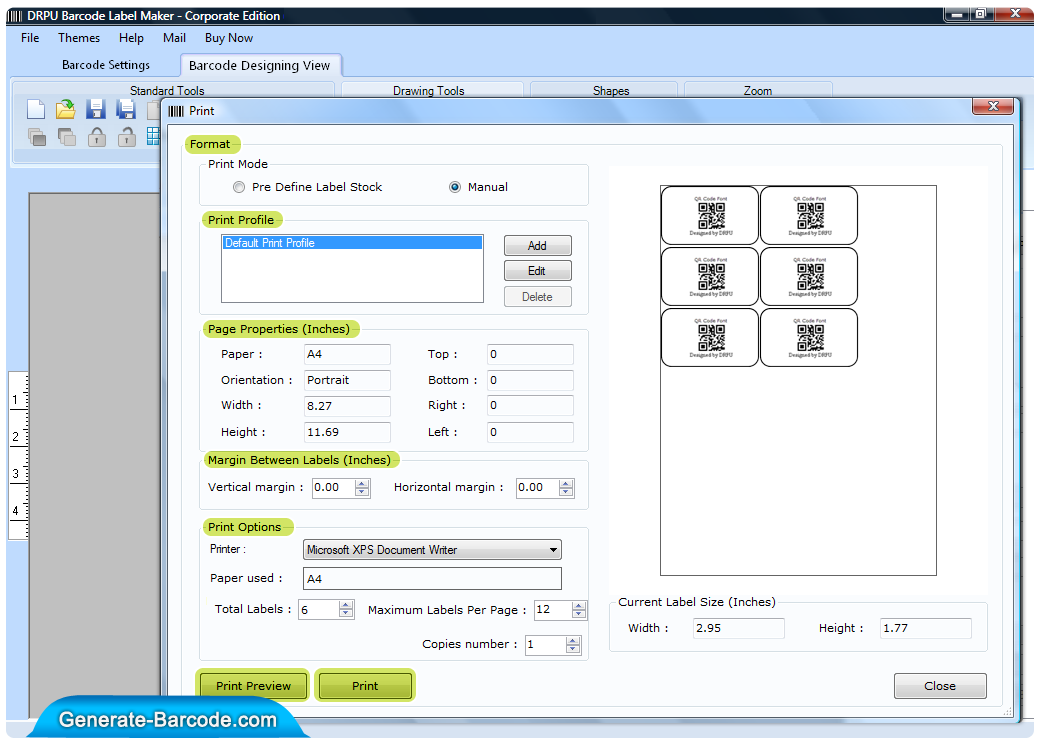Screen dimensions: 1045x744
Task: Click the Horizontal margin value field
Action: click(x=537, y=487)
